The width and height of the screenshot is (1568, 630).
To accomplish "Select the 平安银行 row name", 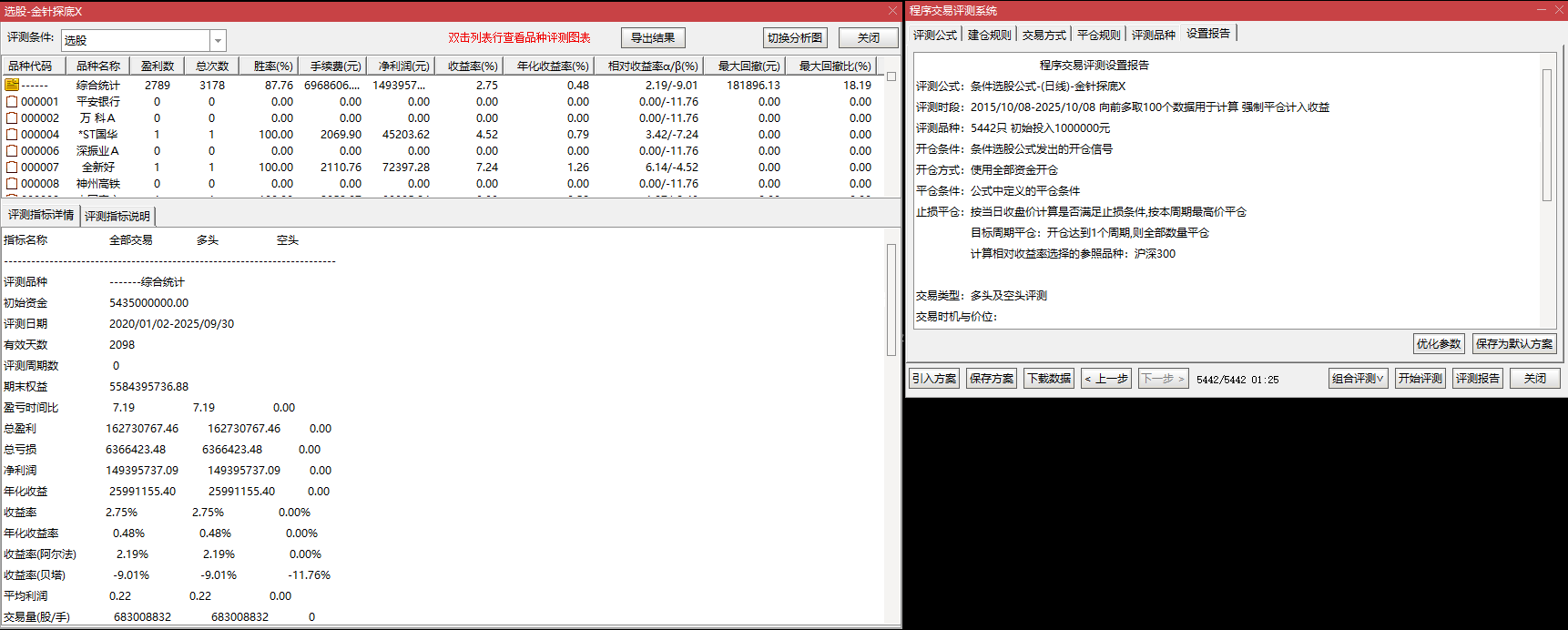I will click(98, 102).
